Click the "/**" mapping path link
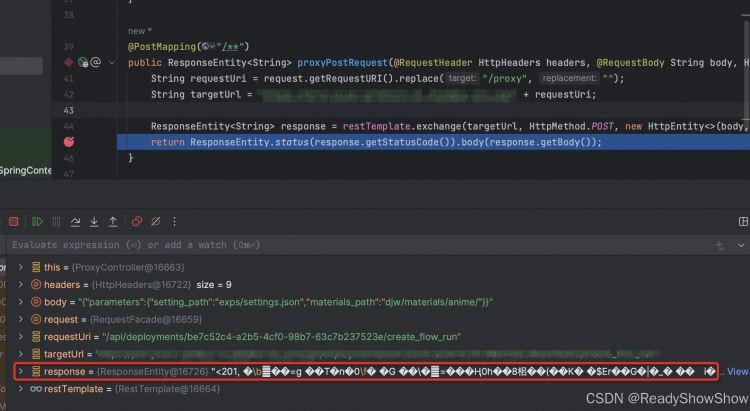Screen dimensions: 750x411 pos(233,46)
